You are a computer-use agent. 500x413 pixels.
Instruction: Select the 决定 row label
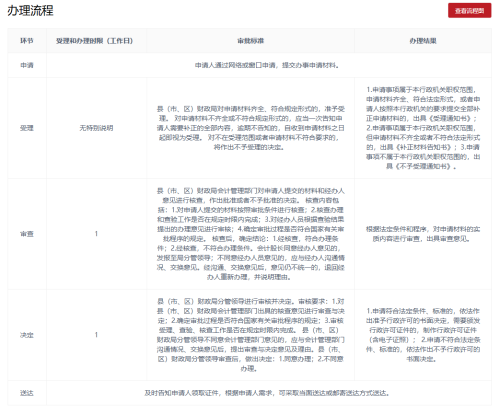pyautogui.click(x=27, y=335)
